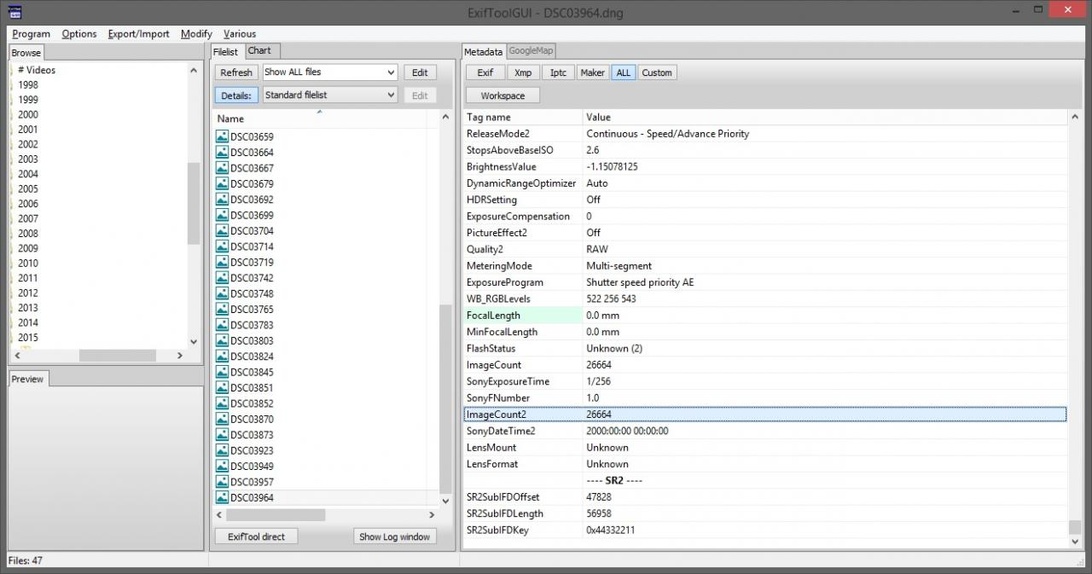The image size is (1092, 574).
Task: Select the # Videos folder
Action: (x=37, y=70)
